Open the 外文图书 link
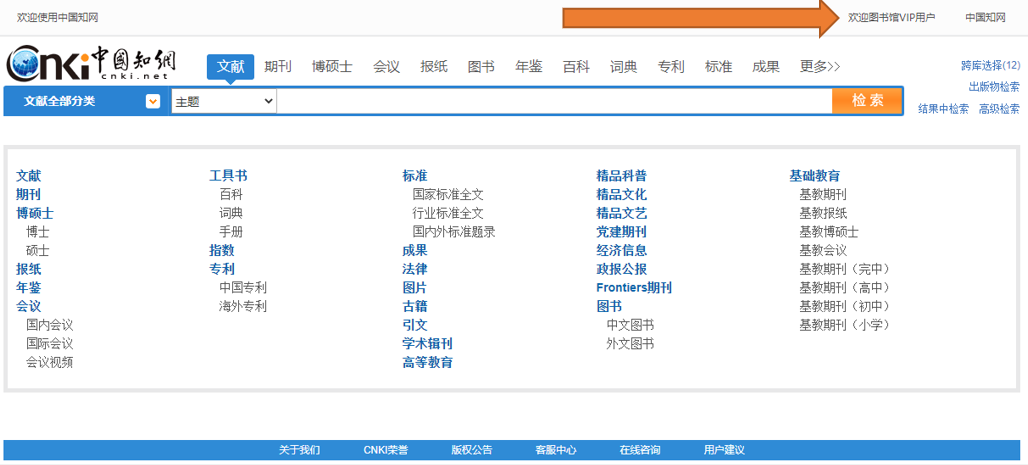 click(630, 343)
